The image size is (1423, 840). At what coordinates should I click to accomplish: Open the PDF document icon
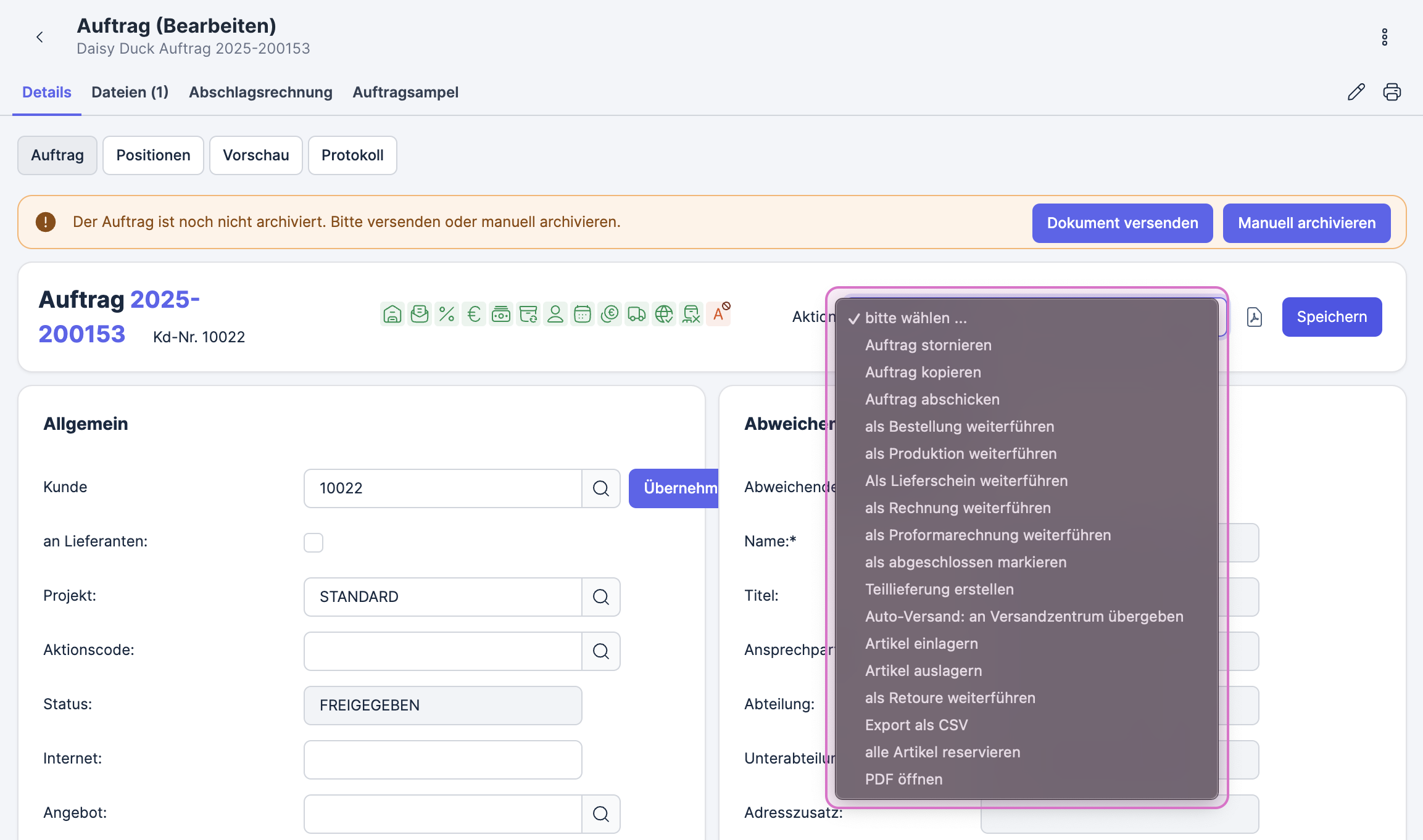[1254, 317]
